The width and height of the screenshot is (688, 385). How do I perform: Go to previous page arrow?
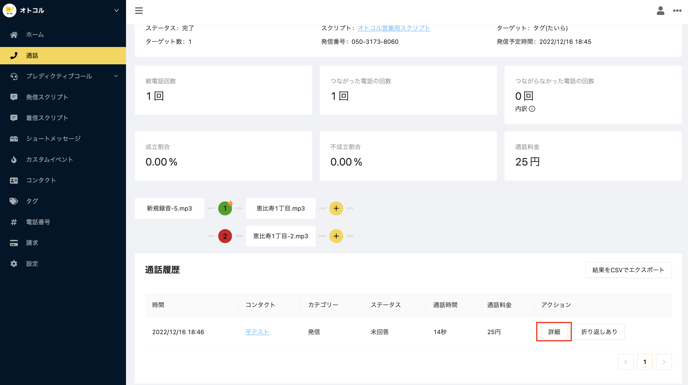626,362
